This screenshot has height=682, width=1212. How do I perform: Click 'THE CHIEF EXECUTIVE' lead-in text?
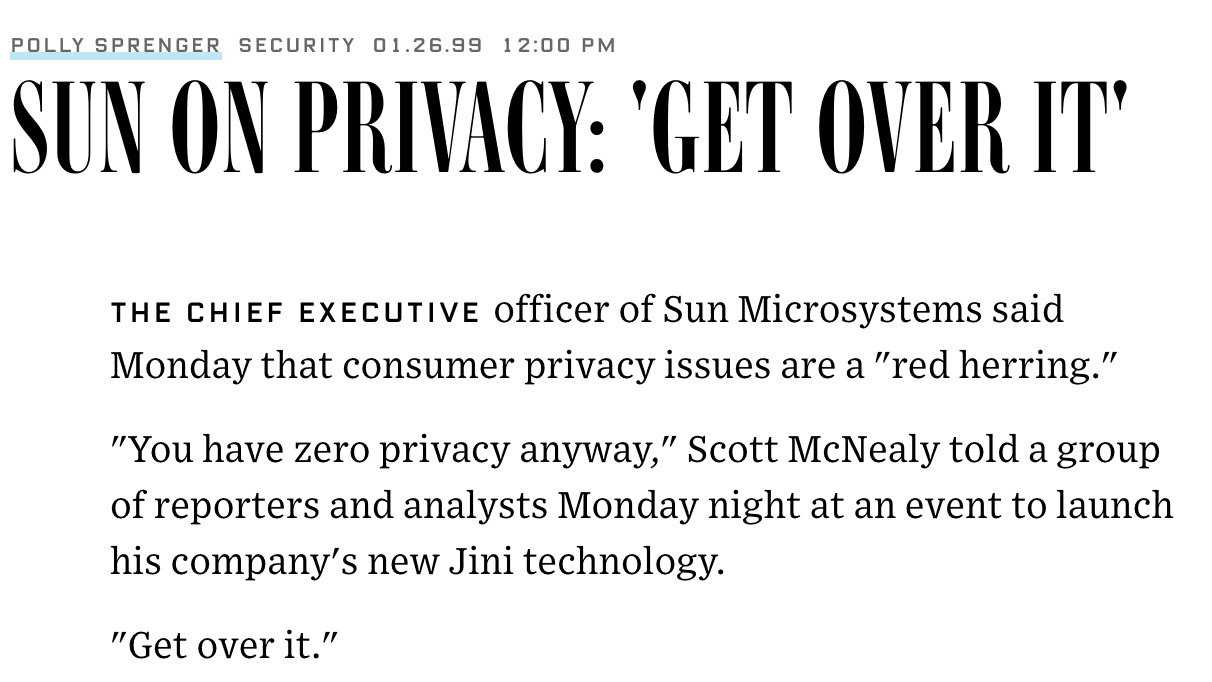pyautogui.click(x=296, y=312)
